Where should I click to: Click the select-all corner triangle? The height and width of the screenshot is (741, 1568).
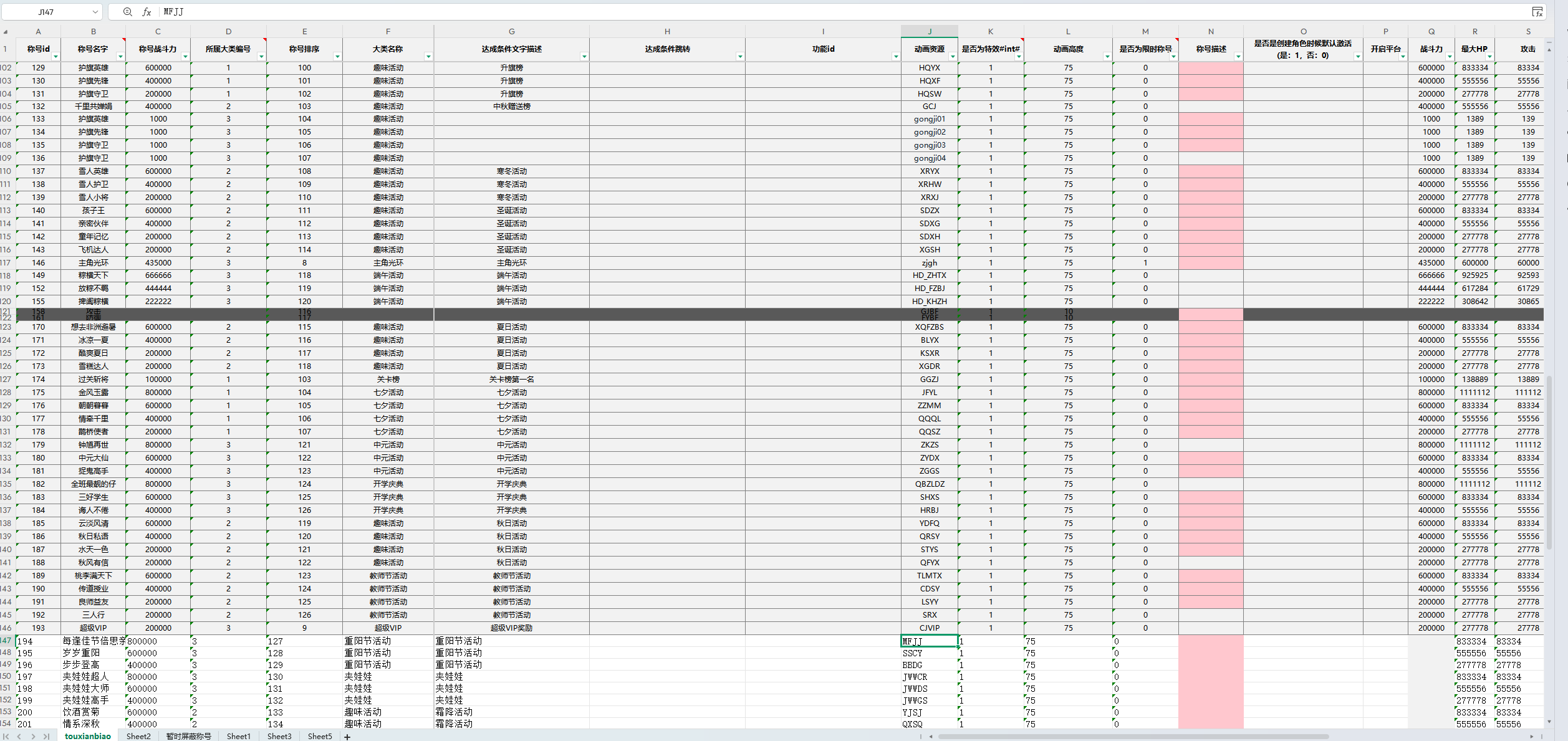6,31
